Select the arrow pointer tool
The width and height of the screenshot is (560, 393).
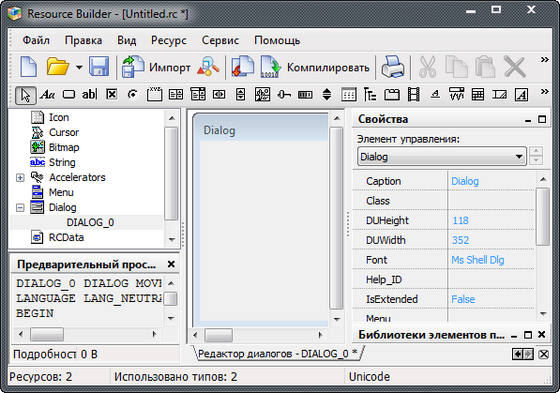(x=26, y=95)
